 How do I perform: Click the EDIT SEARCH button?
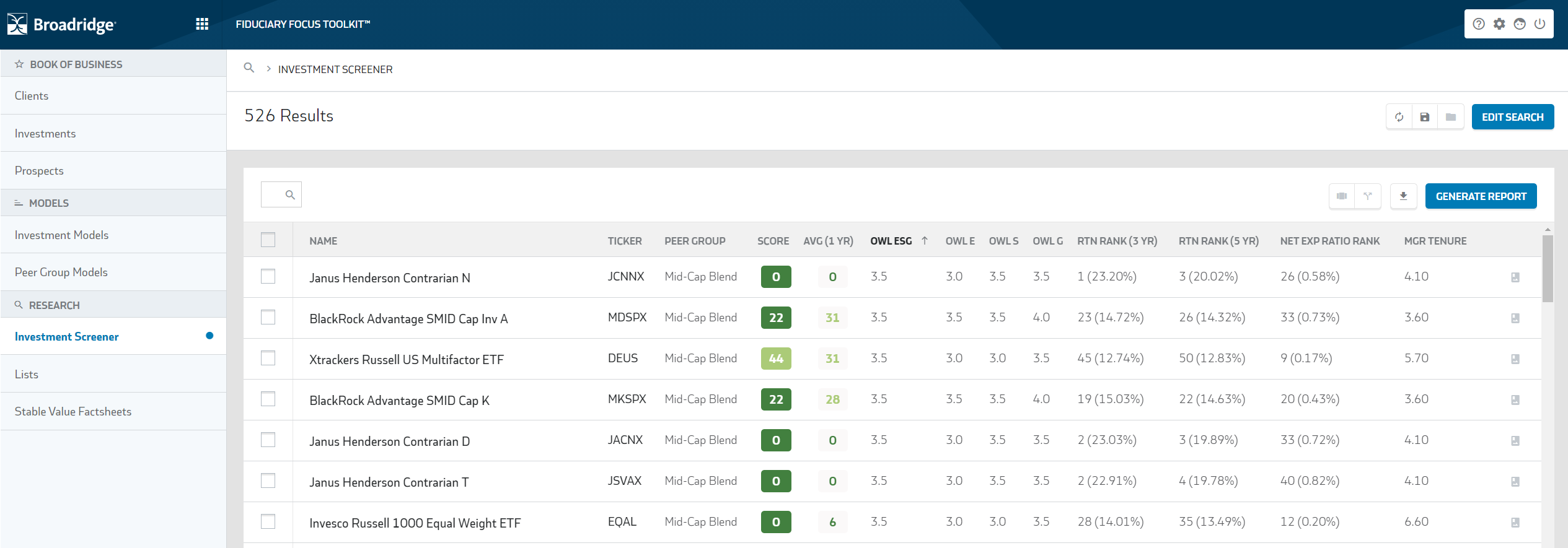pyautogui.click(x=1513, y=117)
